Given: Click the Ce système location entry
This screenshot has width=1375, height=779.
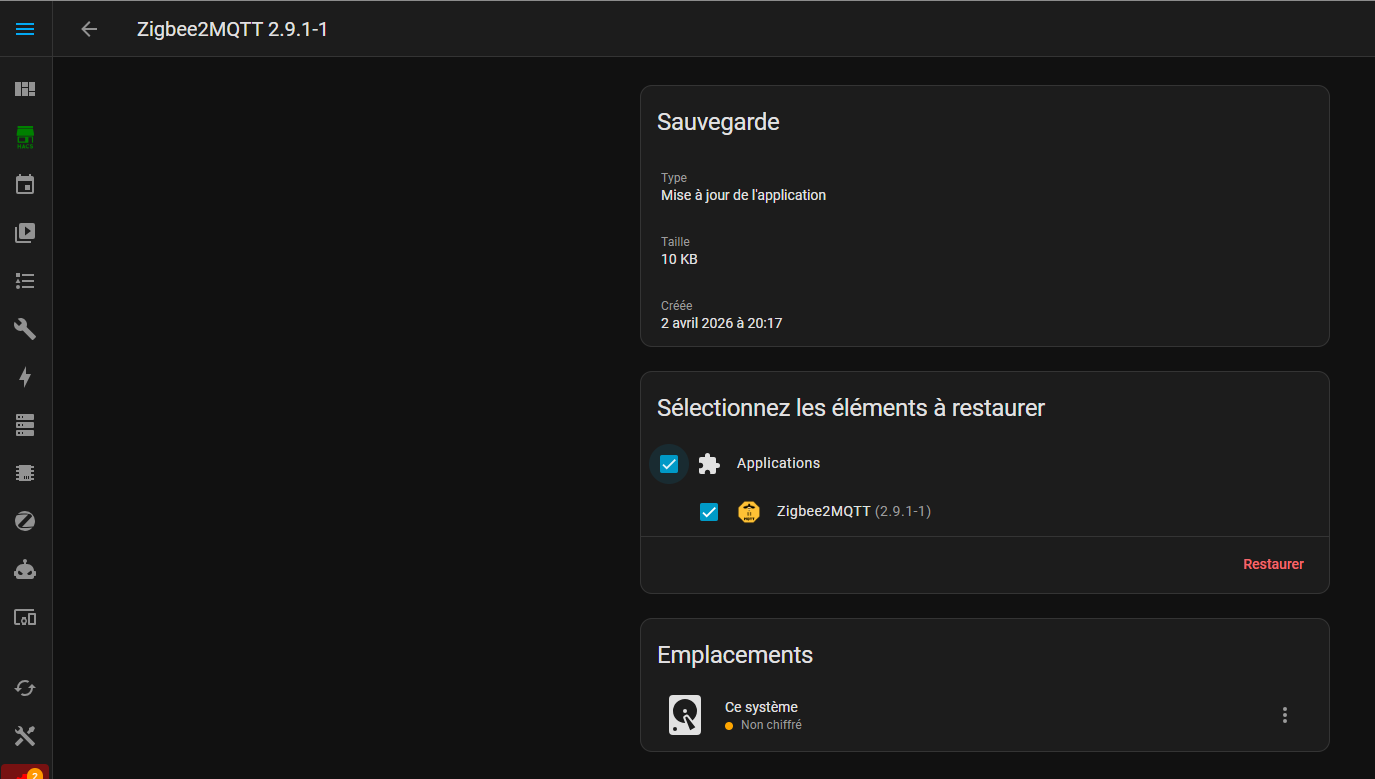Looking at the screenshot, I should coord(762,715).
